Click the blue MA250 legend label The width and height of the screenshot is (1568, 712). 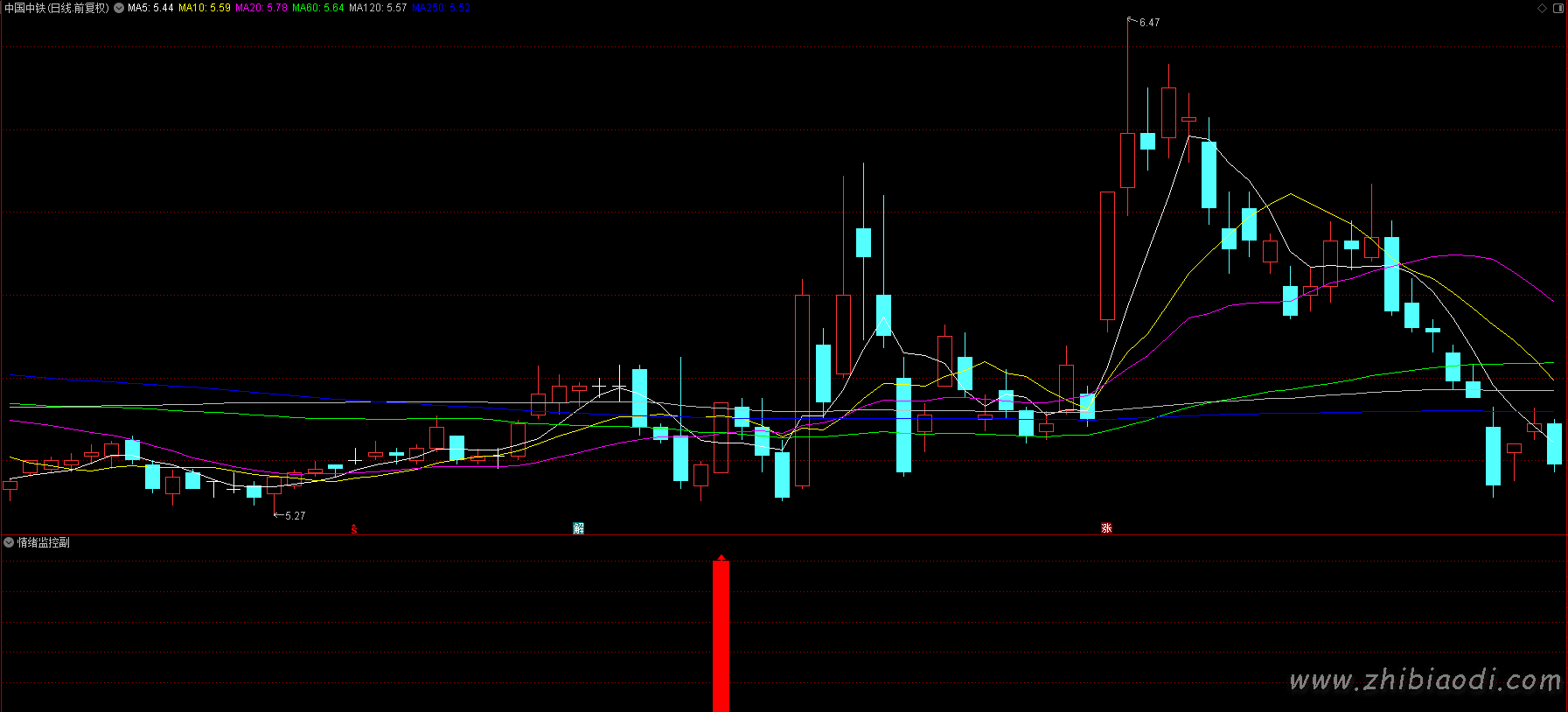tap(441, 8)
